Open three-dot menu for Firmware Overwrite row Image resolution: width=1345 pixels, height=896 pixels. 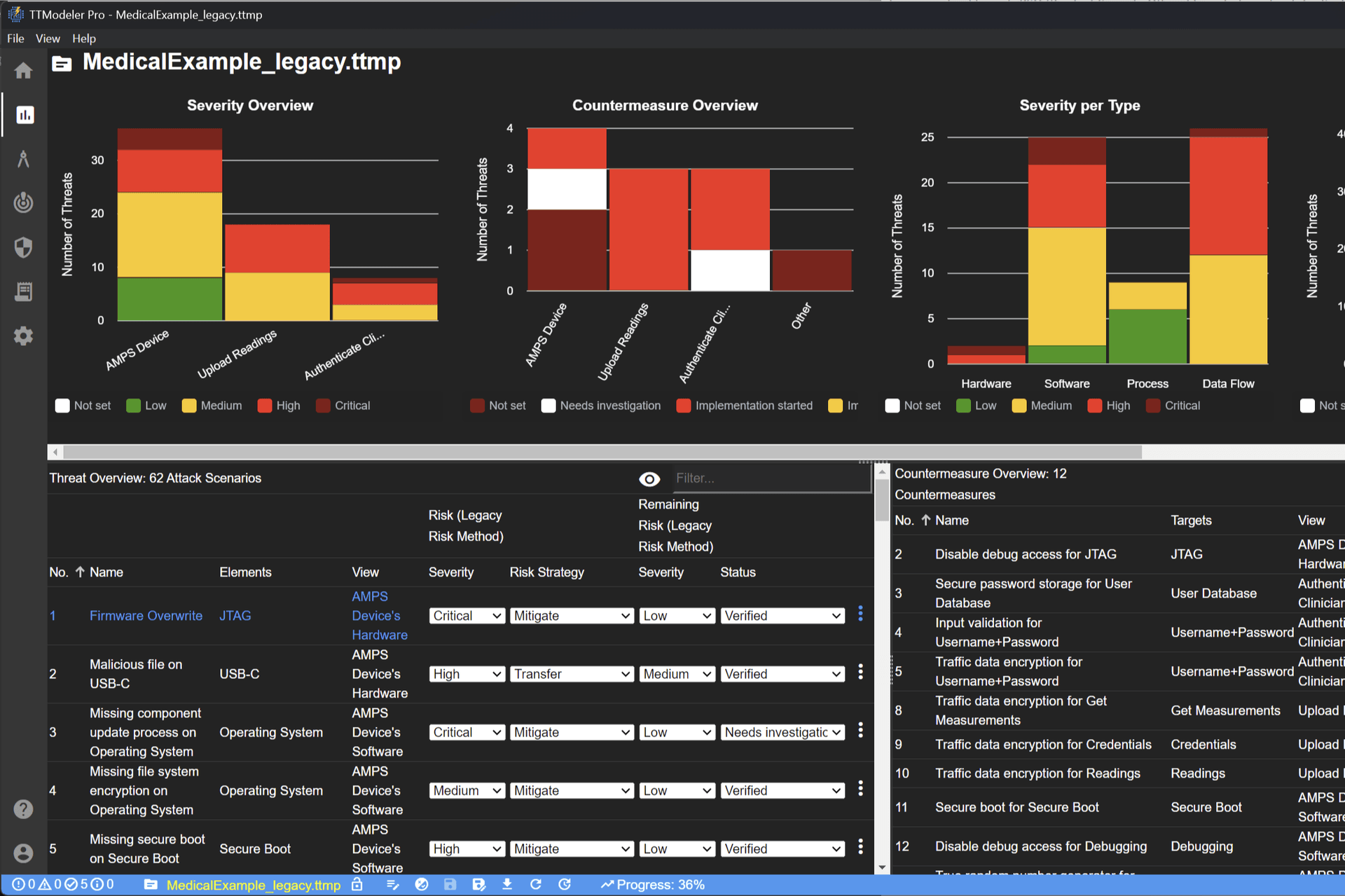860,614
